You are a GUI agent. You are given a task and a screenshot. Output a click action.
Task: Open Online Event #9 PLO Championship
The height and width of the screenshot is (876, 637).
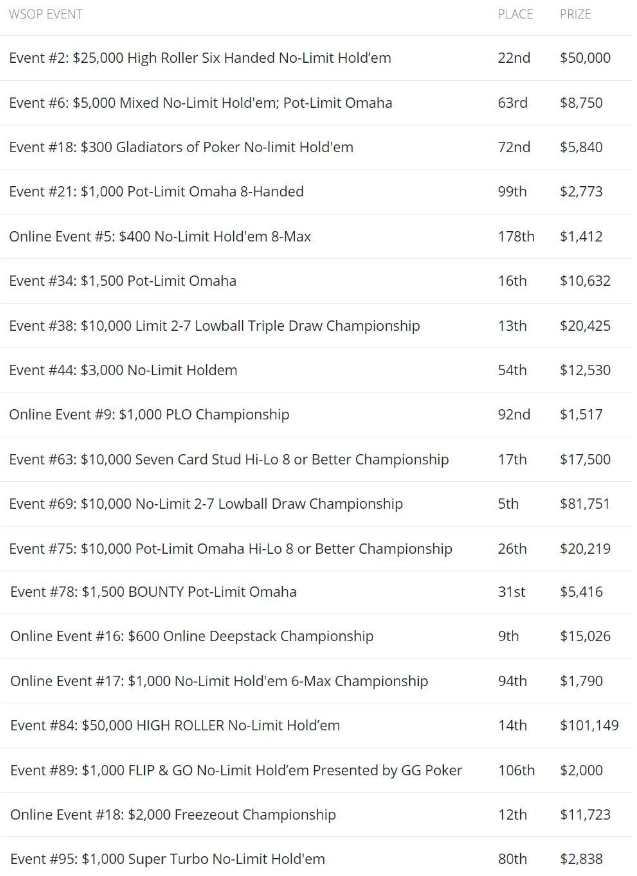[149, 414]
